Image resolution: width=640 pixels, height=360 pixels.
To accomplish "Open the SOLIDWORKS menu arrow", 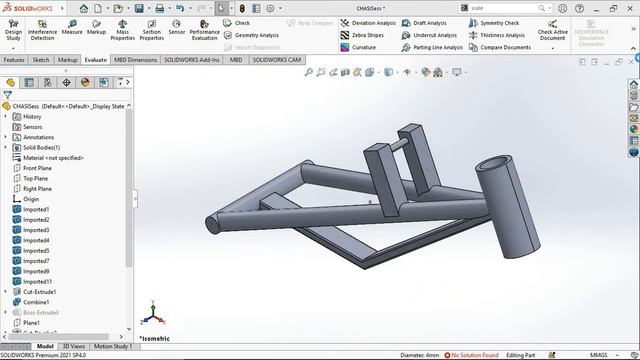I will pyautogui.click(x=62, y=8).
